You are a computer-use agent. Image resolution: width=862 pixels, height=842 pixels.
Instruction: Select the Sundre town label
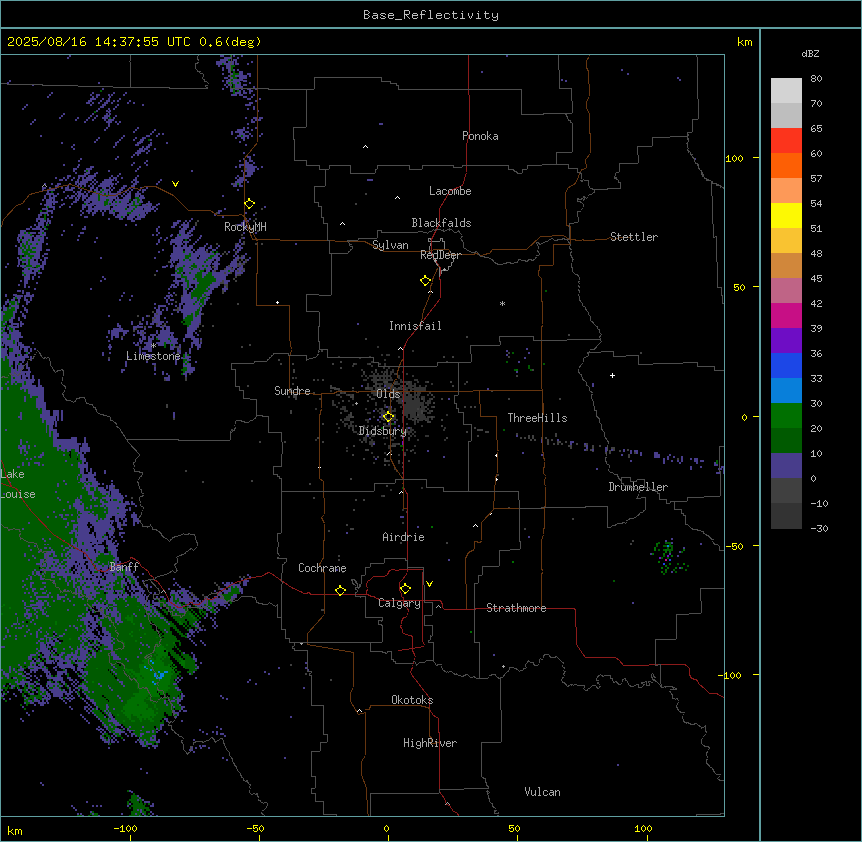coord(292,391)
